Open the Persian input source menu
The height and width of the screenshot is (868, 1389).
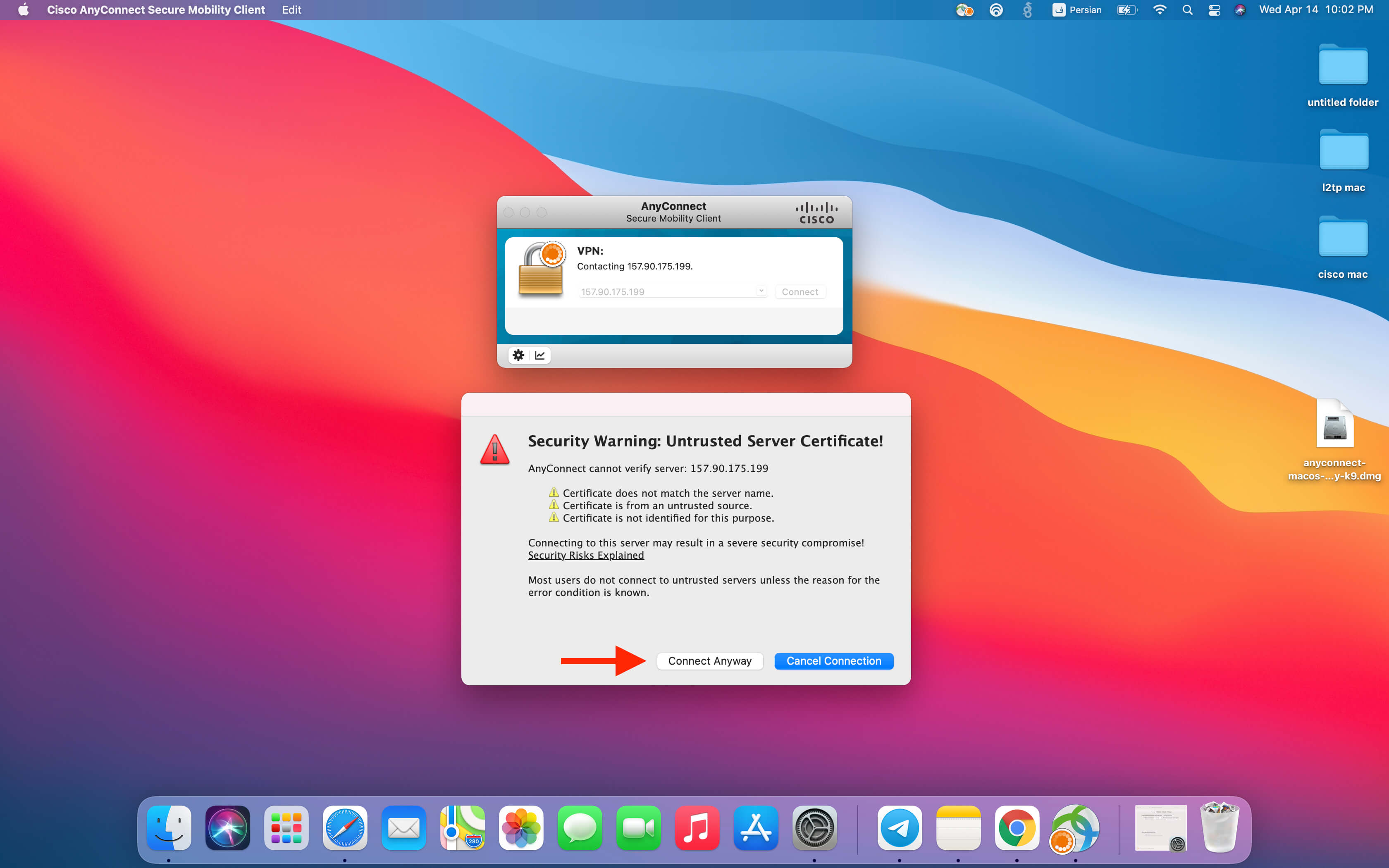tap(1077, 10)
